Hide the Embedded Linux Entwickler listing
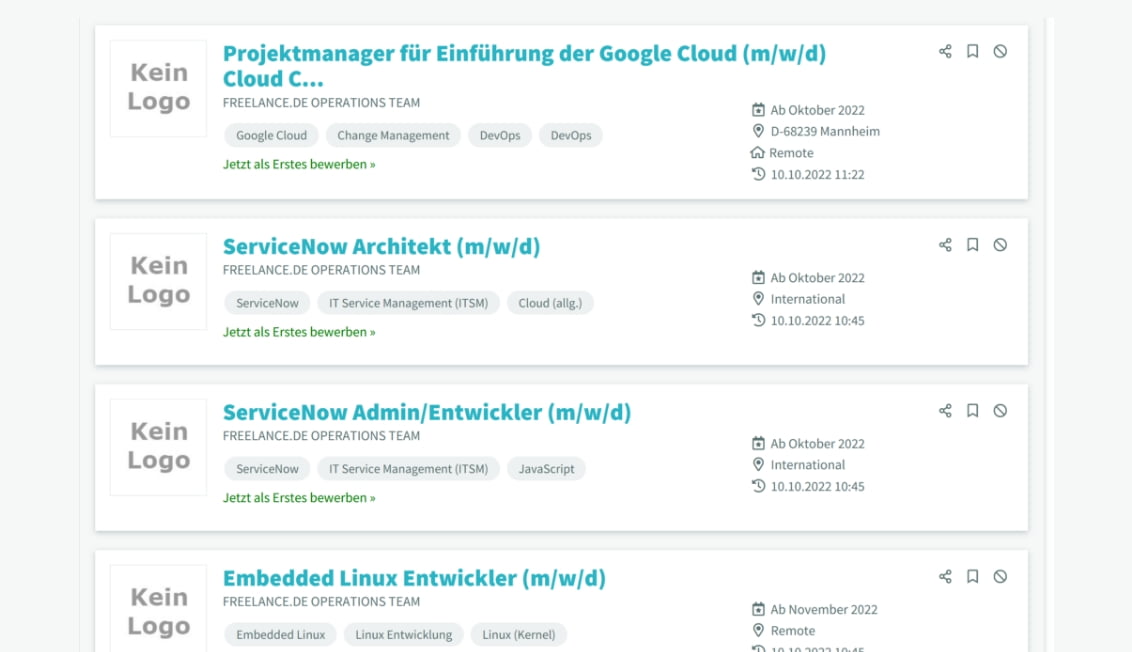The image size is (1132, 652). (x=1000, y=577)
